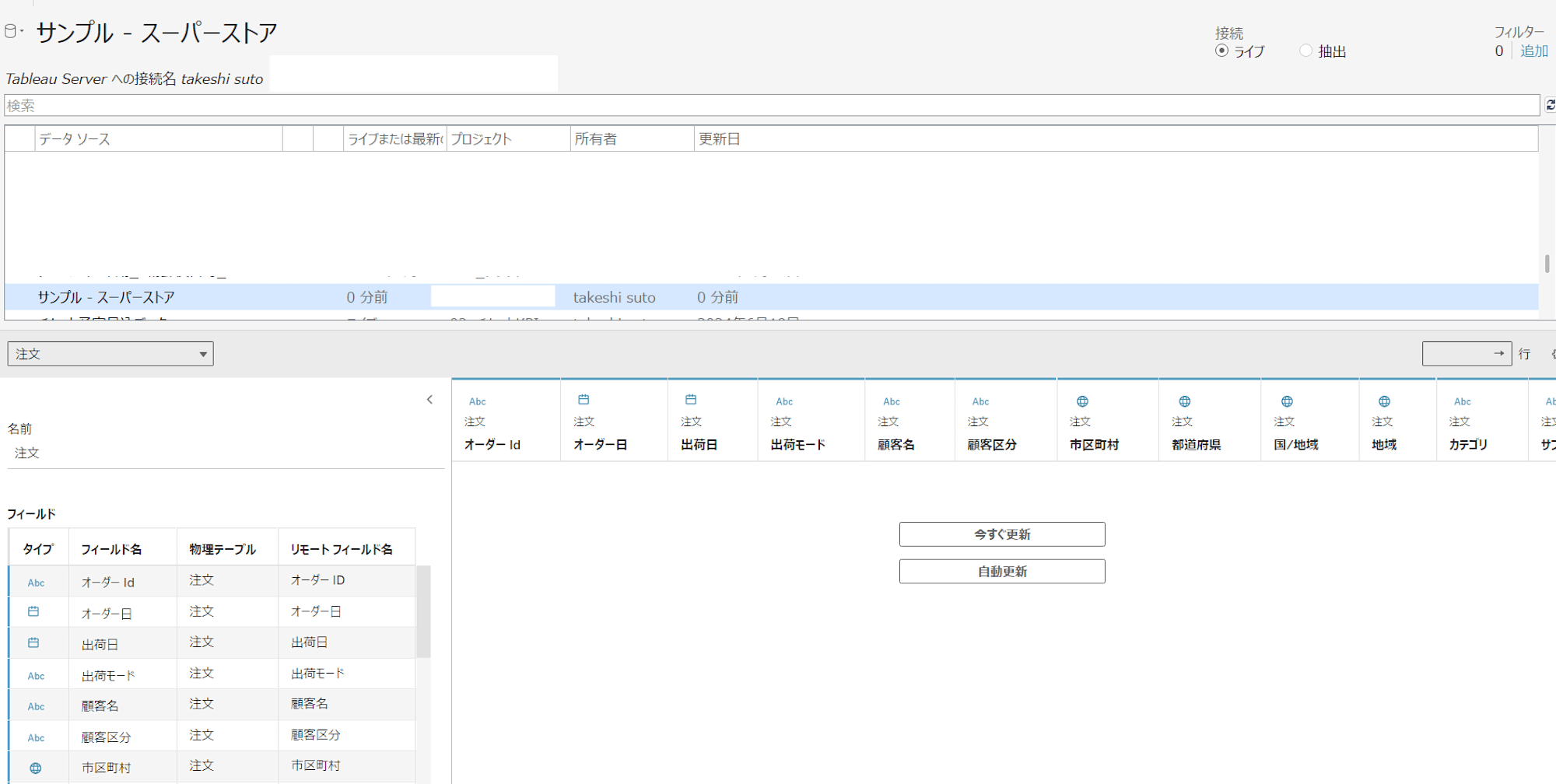Click the 注文 name field under 名前

pyautogui.click(x=226, y=453)
